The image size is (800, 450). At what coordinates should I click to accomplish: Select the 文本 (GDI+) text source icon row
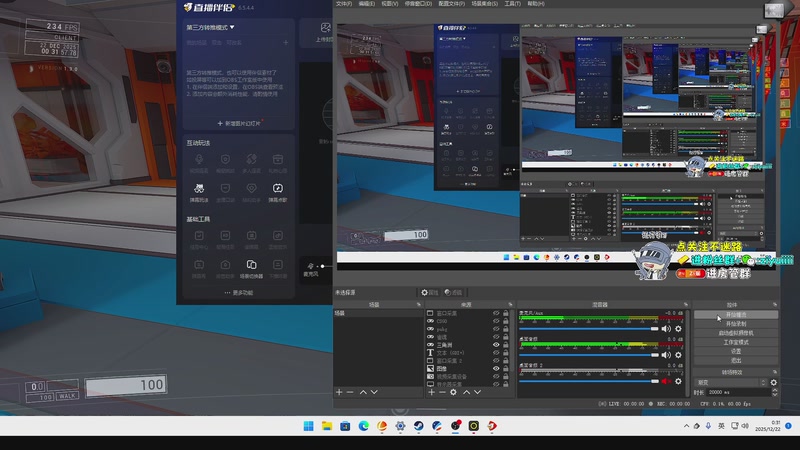pos(467,353)
